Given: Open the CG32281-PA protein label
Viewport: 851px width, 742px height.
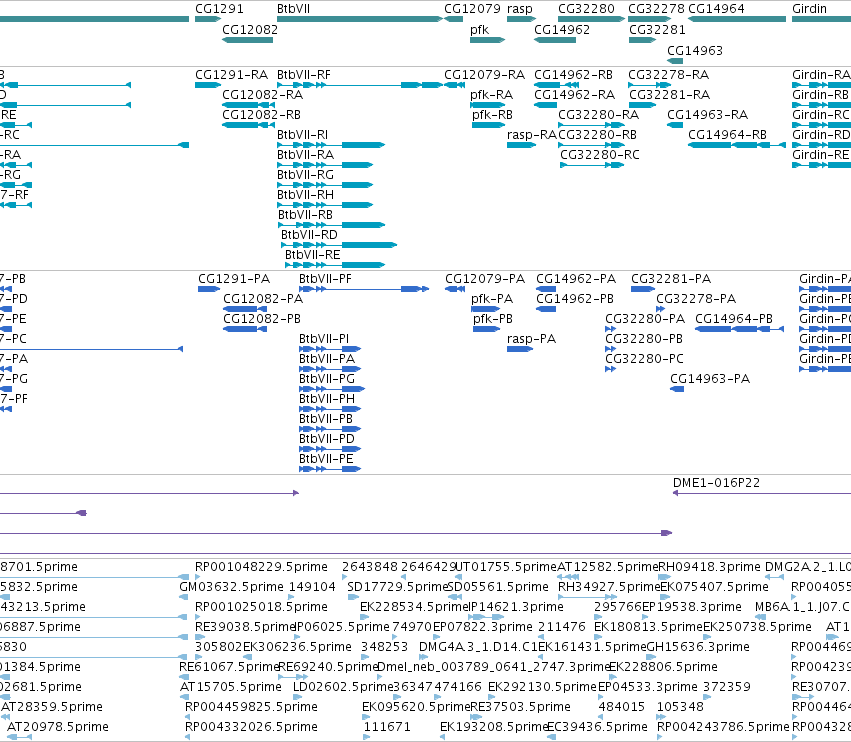Looking at the screenshot, I should (x=671, y=278).
